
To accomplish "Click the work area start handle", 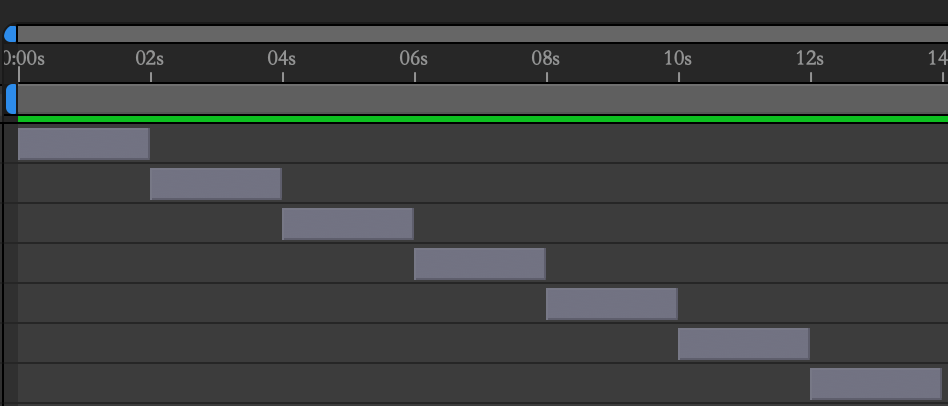I will pyautogui.click(x=11, y=99).
